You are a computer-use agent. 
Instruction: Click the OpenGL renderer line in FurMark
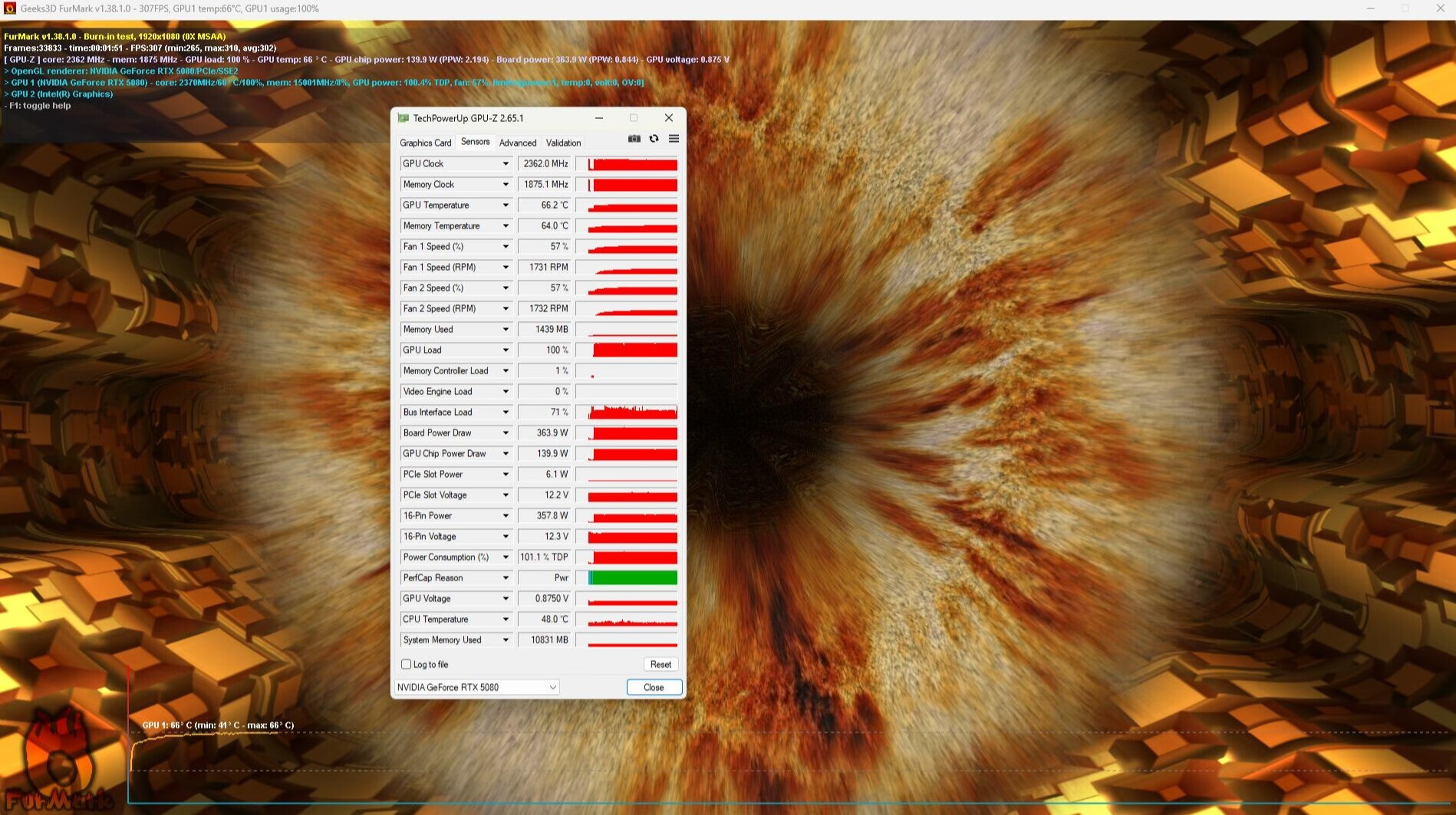click(x=121, y=71)
